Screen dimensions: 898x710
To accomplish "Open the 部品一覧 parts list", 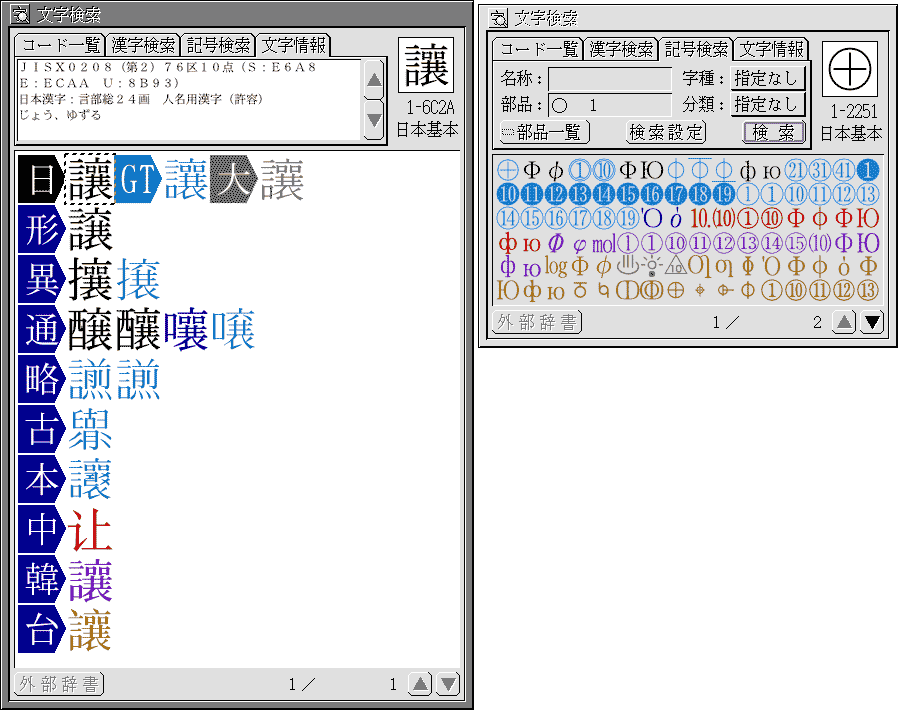I will (544, 132).
